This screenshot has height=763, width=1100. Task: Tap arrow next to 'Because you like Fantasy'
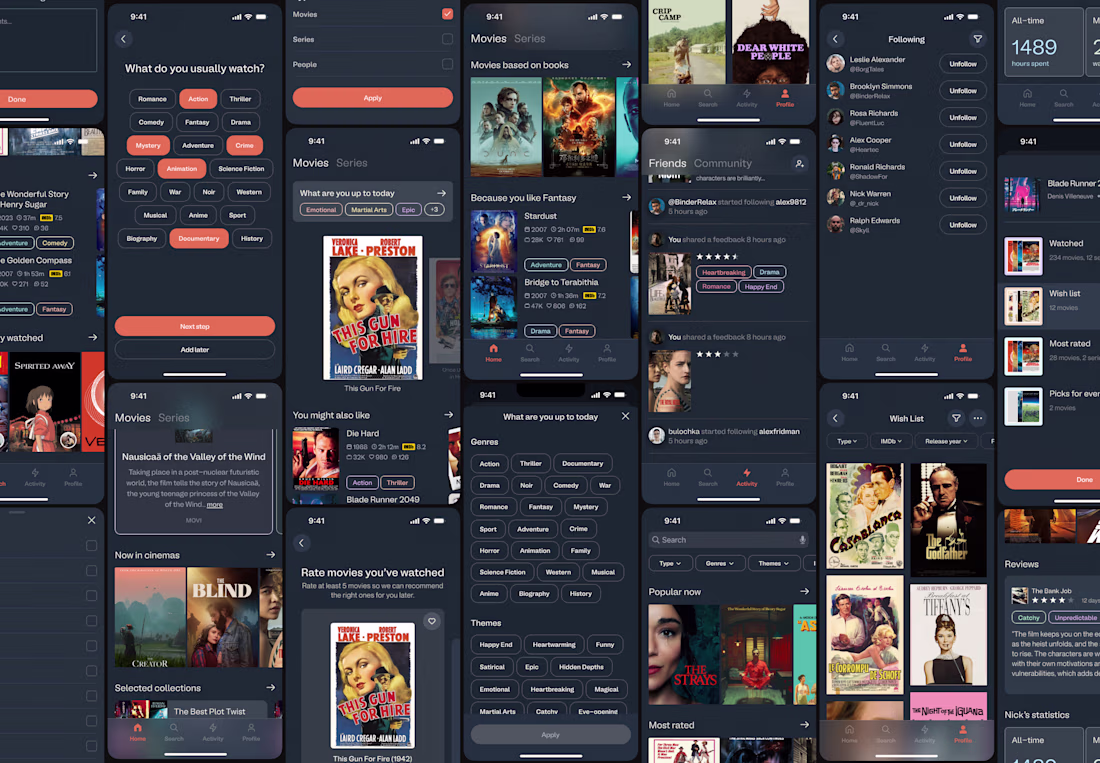click(626, 198)
